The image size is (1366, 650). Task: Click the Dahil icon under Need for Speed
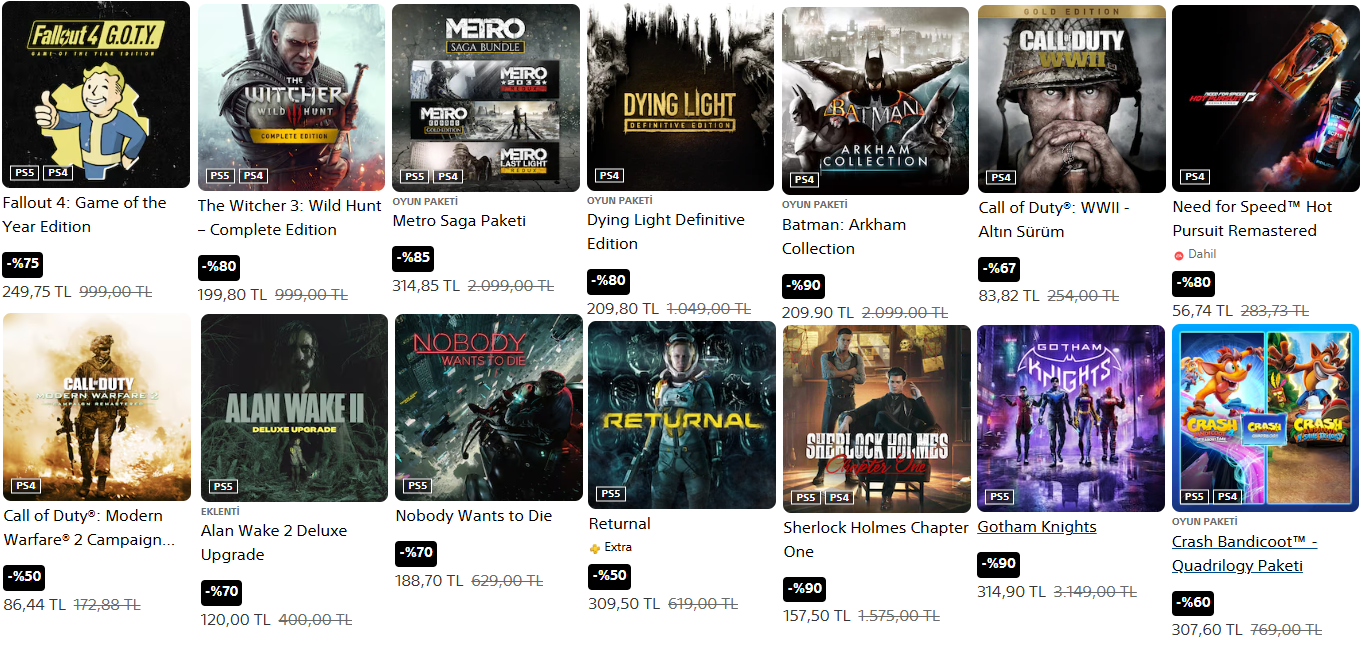(1179, 255)
